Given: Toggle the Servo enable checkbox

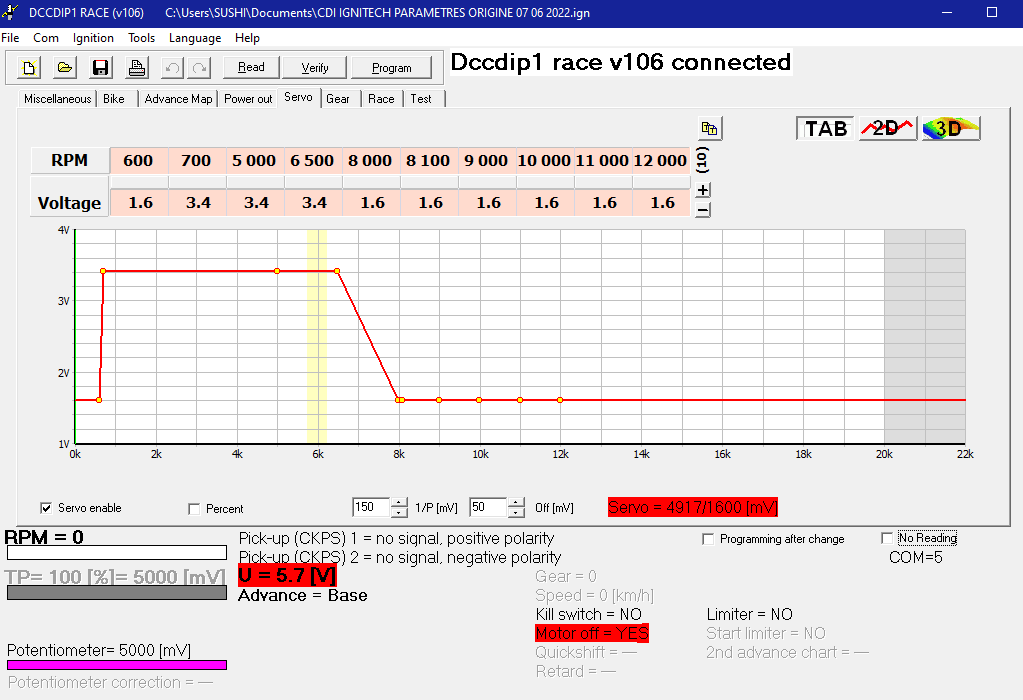Looking at the screenshot, I should (x=46, y=508).
